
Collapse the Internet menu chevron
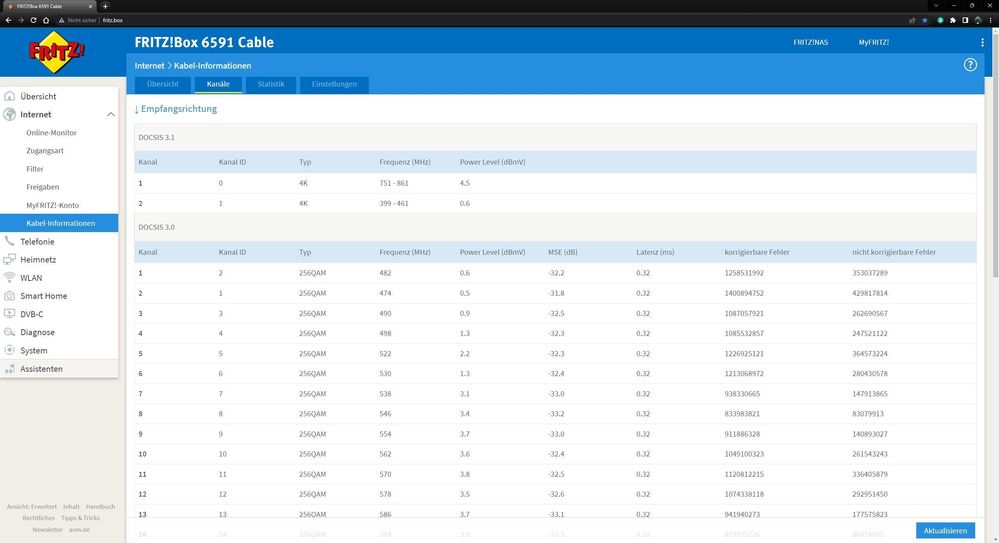pos(109,115)
